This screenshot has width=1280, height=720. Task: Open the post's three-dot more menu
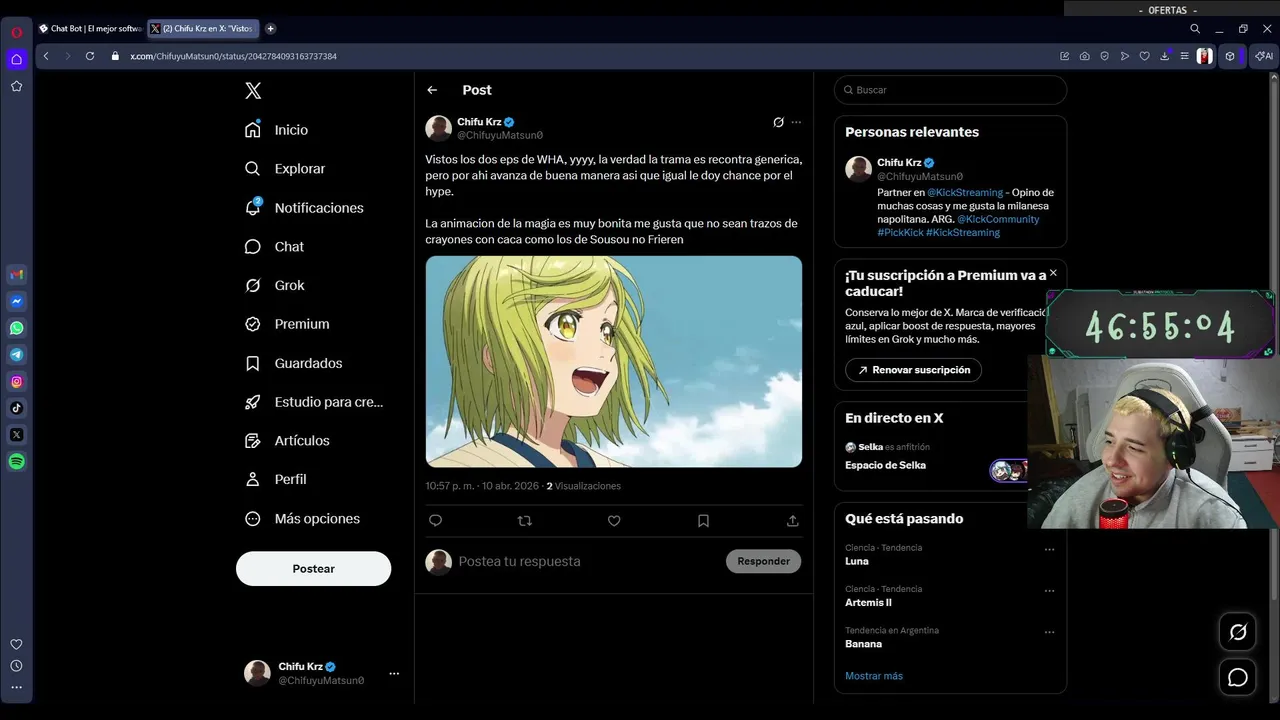pyautogui.click(x=796, y=122)
